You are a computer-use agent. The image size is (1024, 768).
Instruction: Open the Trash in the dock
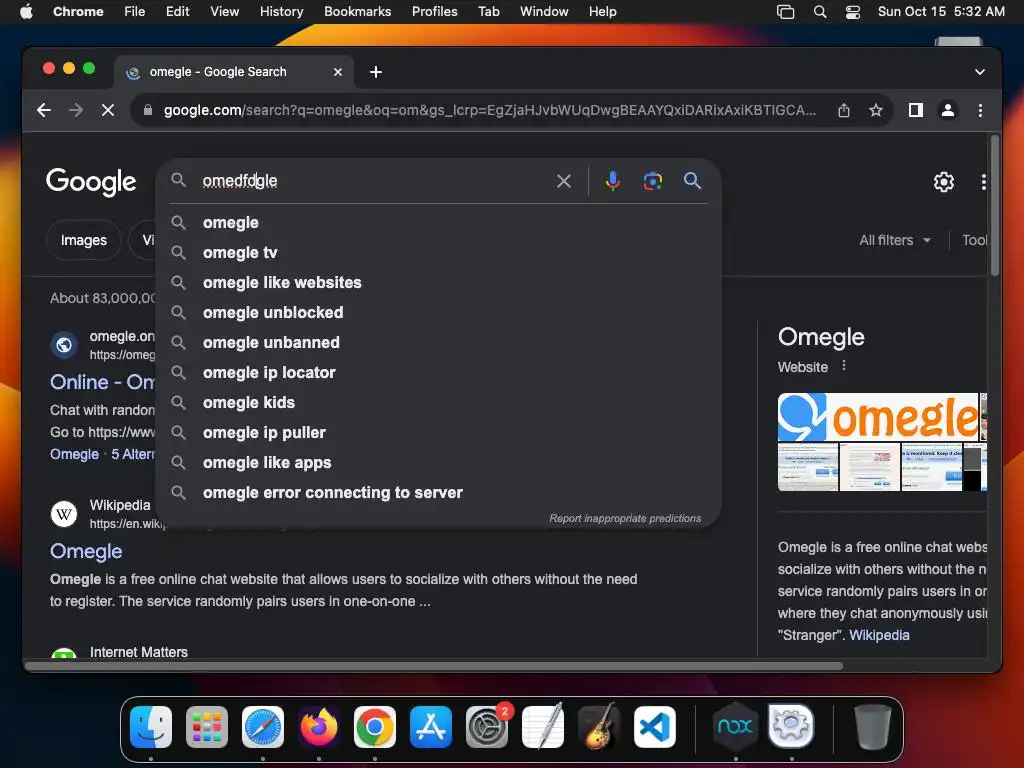click(x=872, y=727)
